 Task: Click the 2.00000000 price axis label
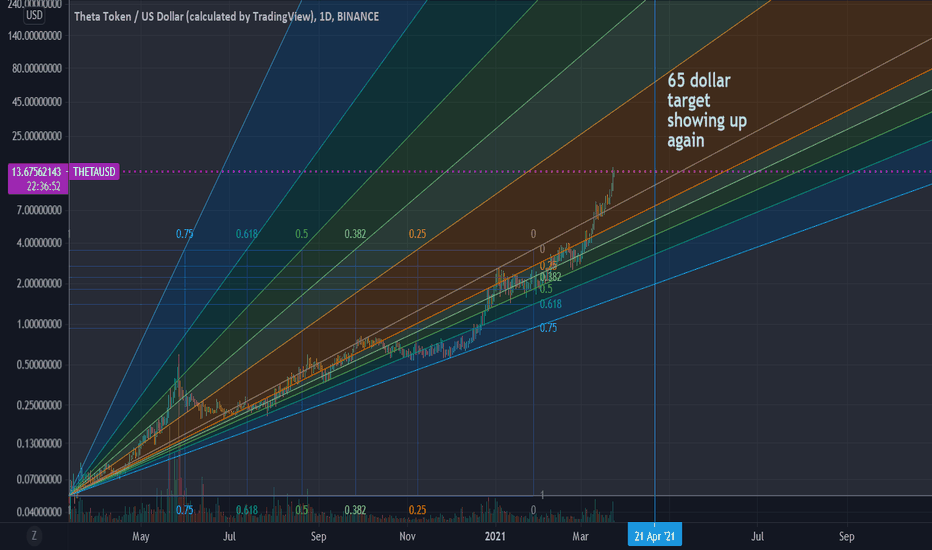39,284
